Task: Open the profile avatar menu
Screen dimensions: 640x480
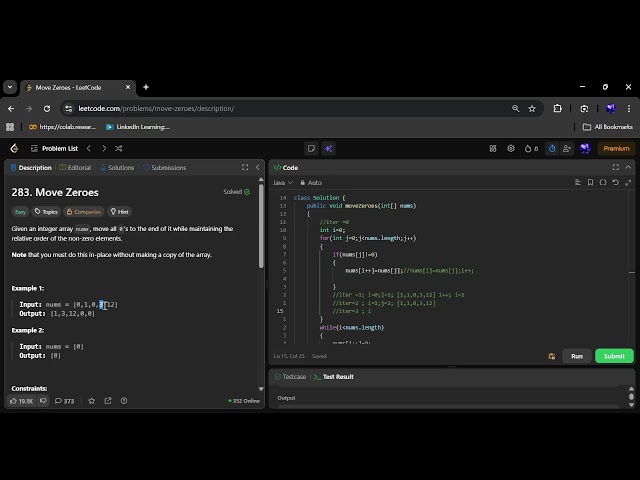Action: coord(585,149)
